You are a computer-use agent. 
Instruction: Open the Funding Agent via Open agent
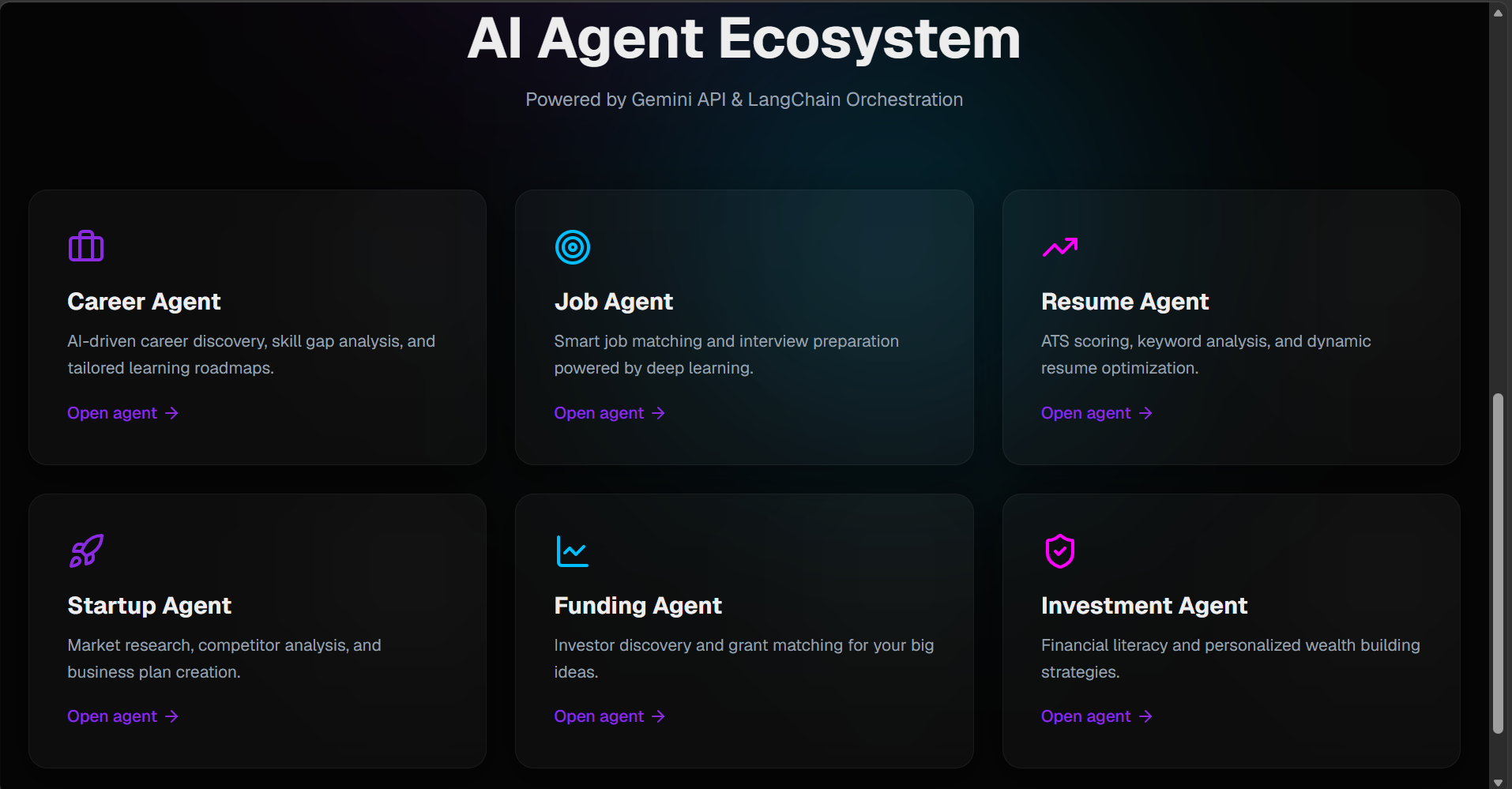coord(610,716)
